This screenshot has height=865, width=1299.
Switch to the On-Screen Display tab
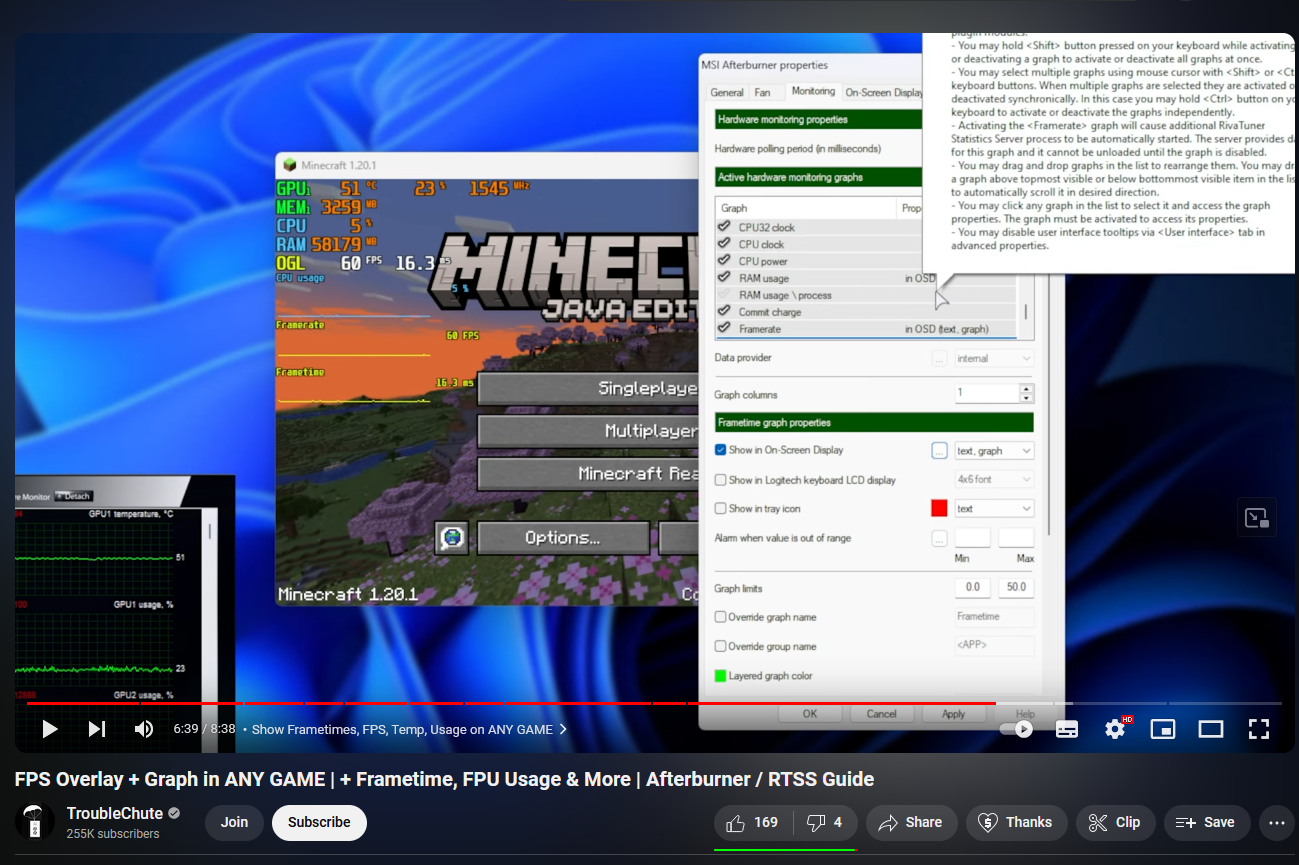pos(883,92)
